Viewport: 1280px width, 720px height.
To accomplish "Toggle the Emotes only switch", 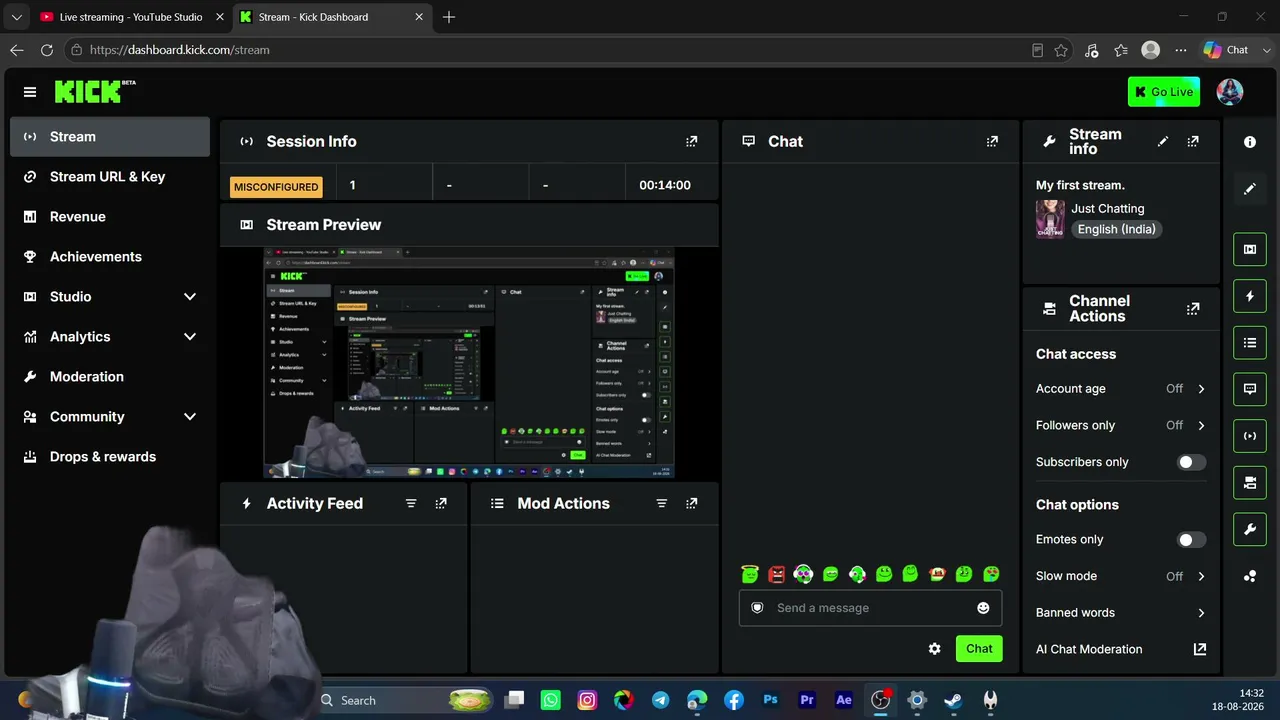I will [x=1191, y=540].
